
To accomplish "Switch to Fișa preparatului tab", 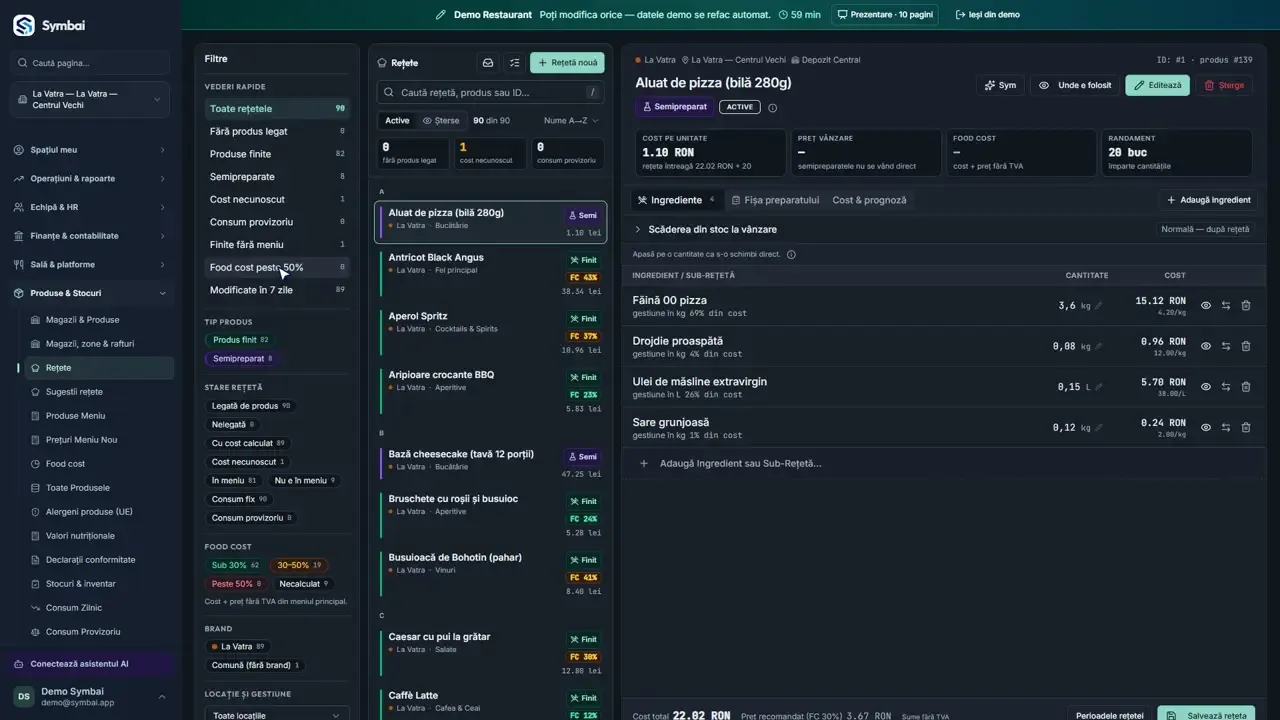I will (x=775, y=200).
